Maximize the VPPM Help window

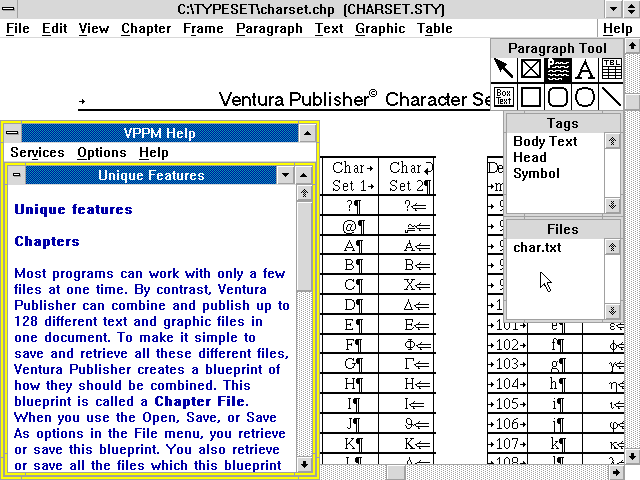point(307,133)
